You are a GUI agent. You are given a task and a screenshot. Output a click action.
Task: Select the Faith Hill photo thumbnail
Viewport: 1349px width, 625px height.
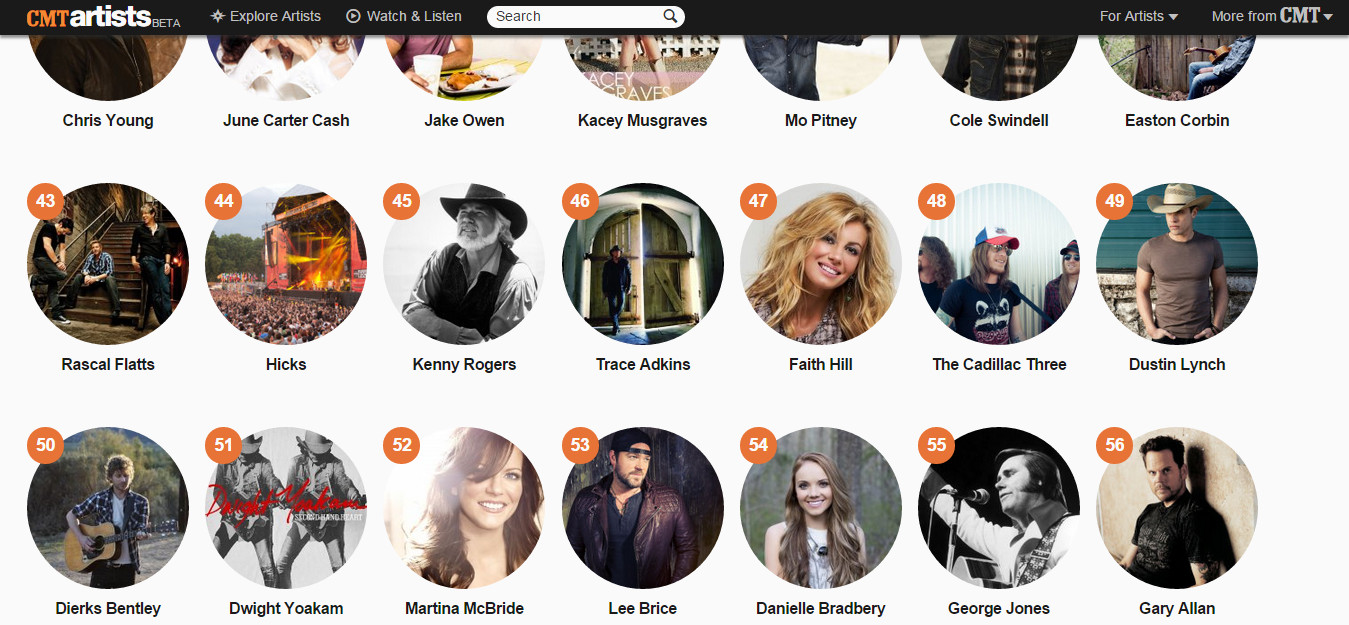(x=821, y=264)
